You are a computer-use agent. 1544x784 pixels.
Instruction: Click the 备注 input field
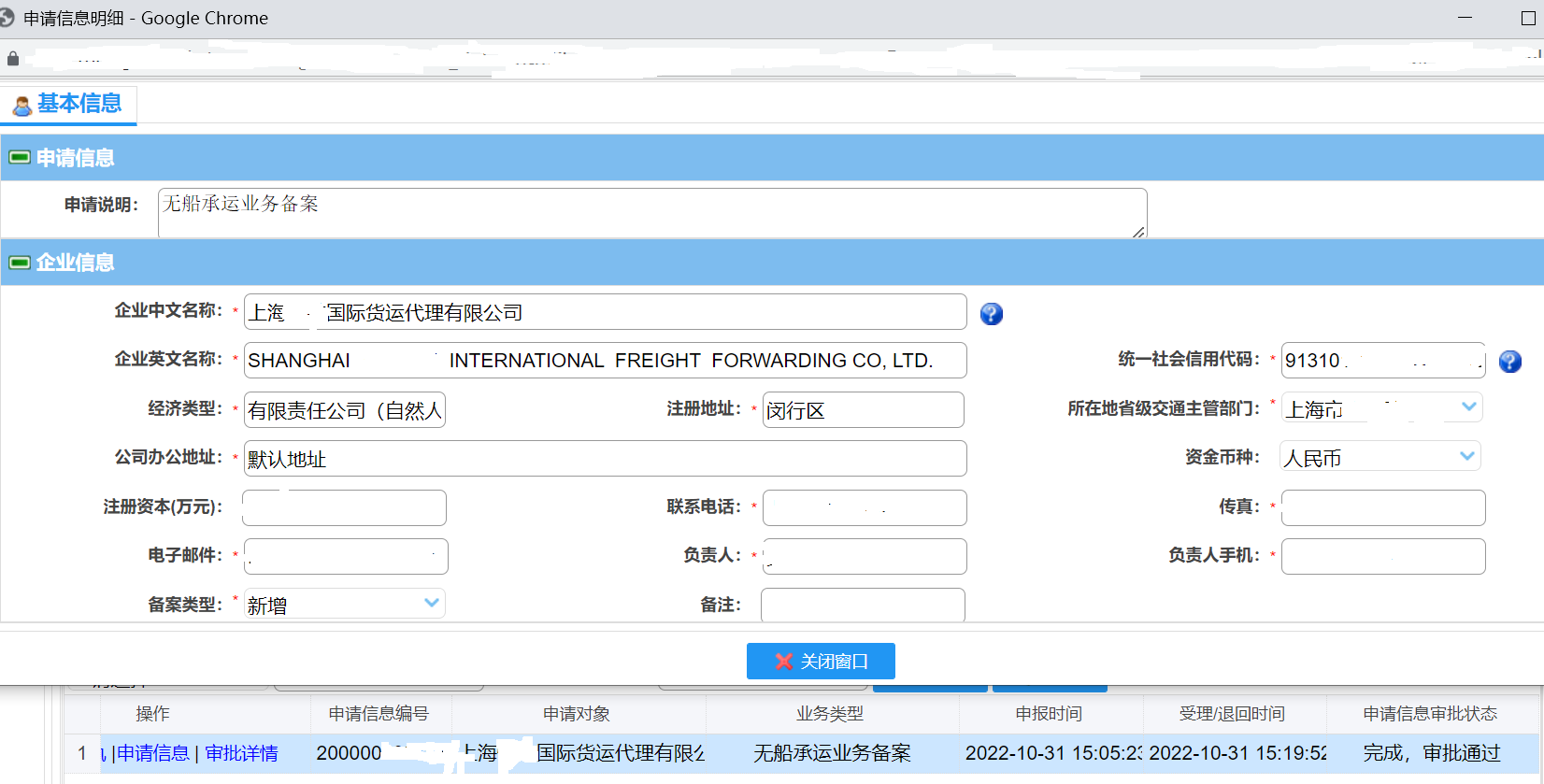pos(863,605)
